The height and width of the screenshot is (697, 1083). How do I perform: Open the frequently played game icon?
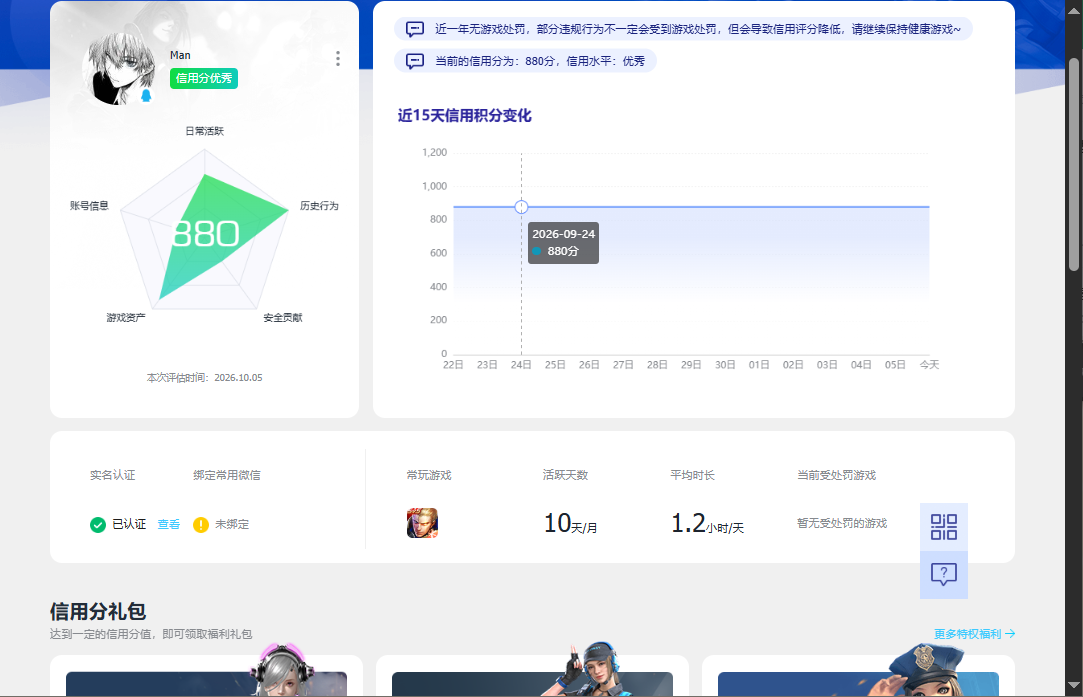pyautogui.click(x=422, y=523)
